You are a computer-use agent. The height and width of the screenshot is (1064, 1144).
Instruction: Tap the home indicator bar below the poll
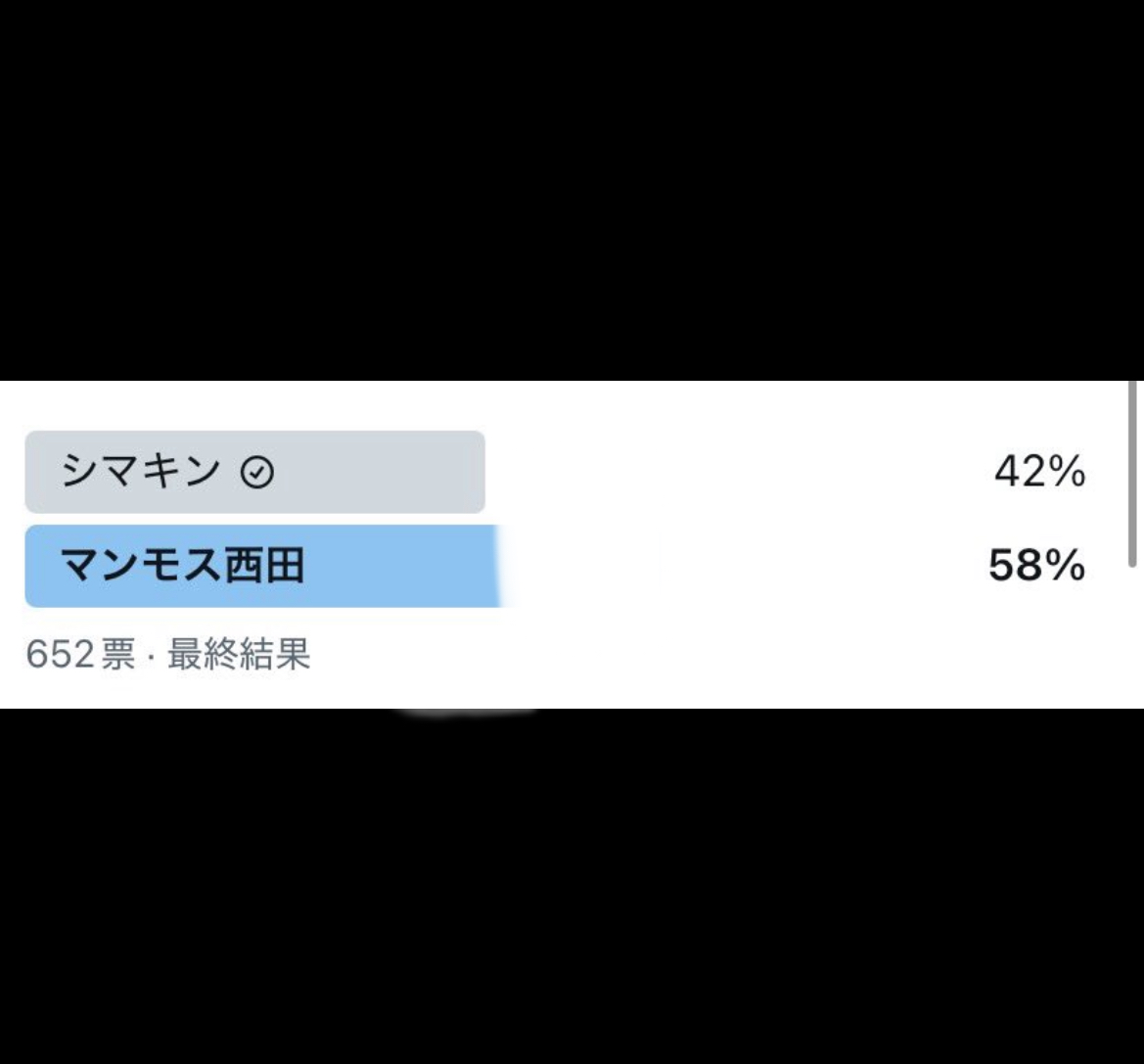[467, 711]
